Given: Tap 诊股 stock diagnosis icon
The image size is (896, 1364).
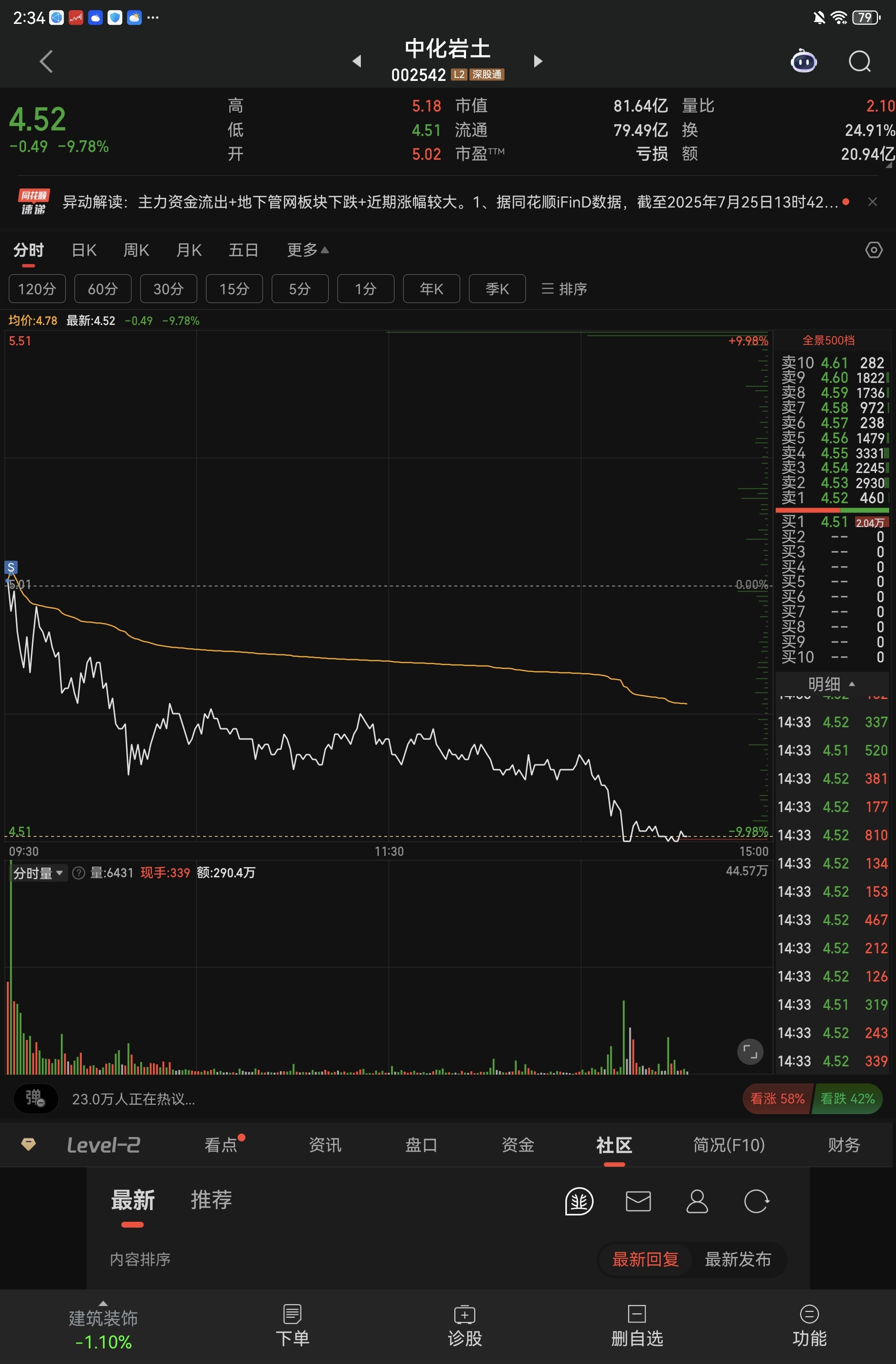Looking at the screenshot, I should click(x=465, y=1326).
